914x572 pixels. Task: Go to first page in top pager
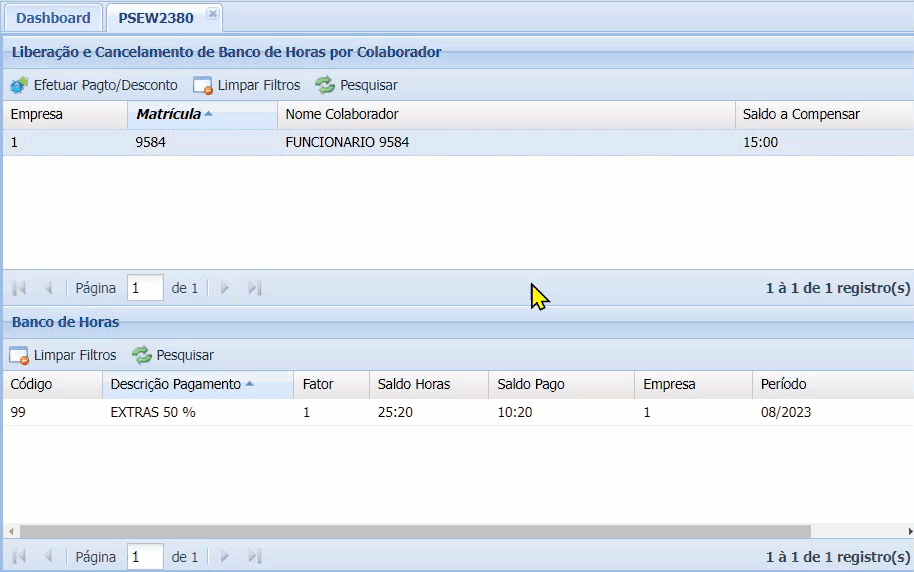tap(19, 288)
